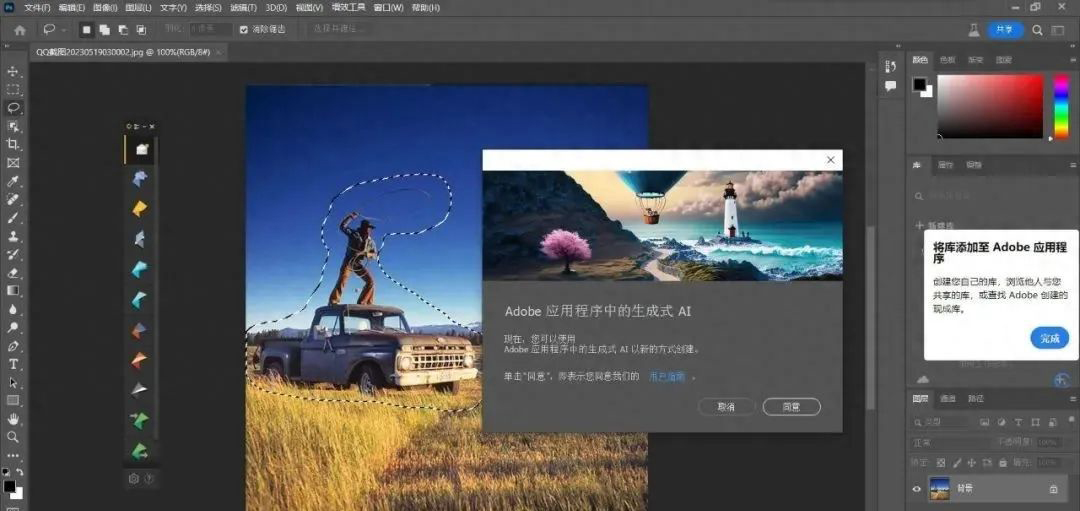Select the Blur tool
Viewport: 1080px width, 511px height.
pos(13,309)
